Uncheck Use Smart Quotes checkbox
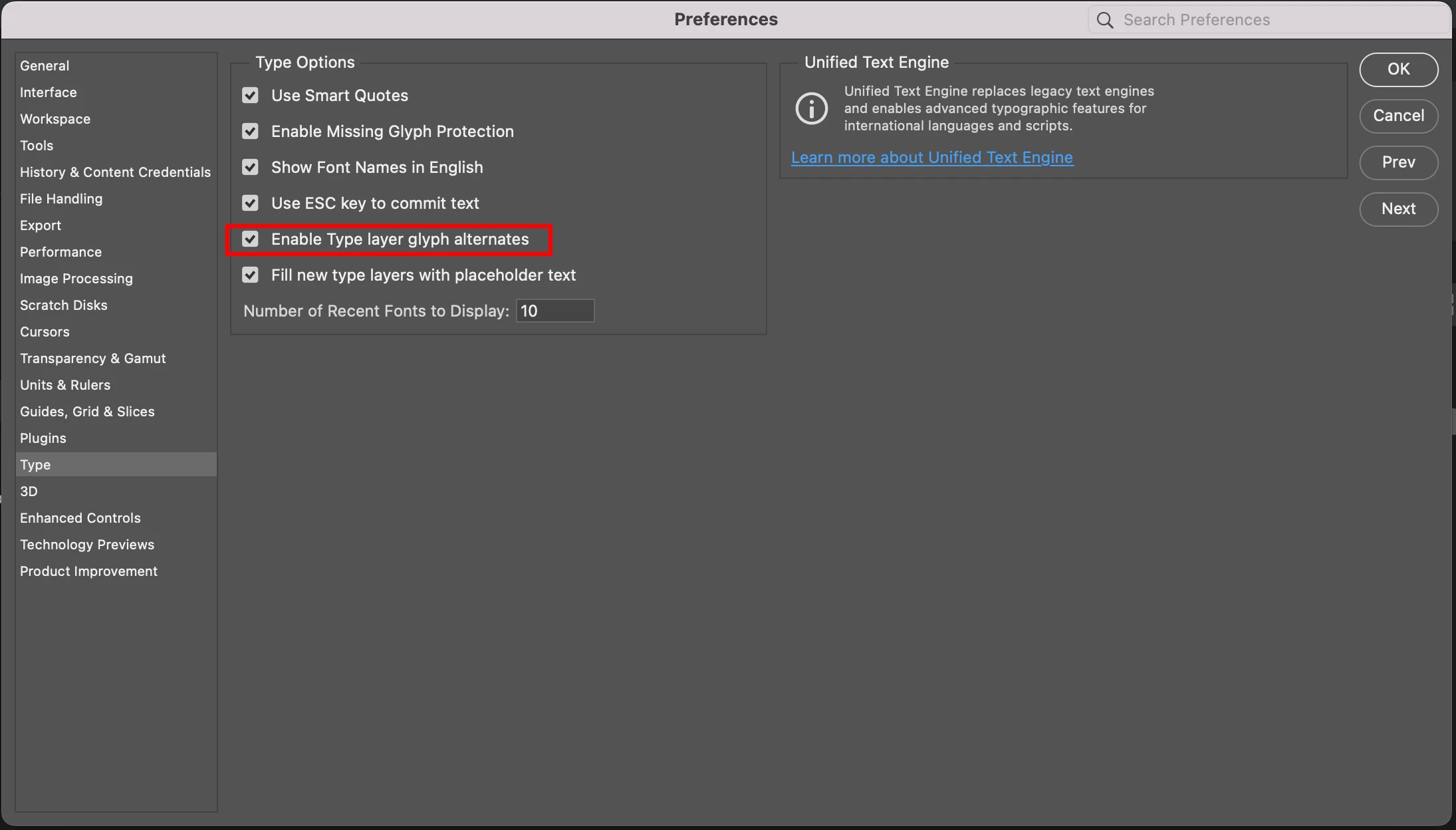 250,96
